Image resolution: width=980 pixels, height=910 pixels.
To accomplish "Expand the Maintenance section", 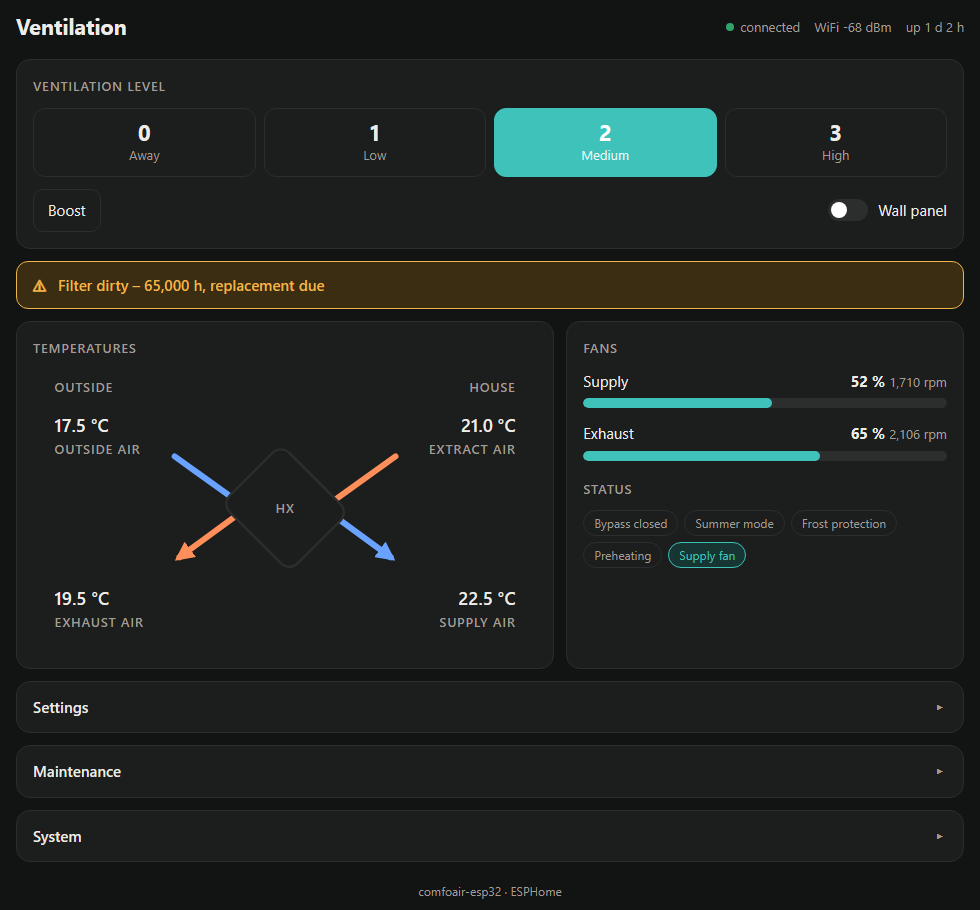I will (489, 772).
